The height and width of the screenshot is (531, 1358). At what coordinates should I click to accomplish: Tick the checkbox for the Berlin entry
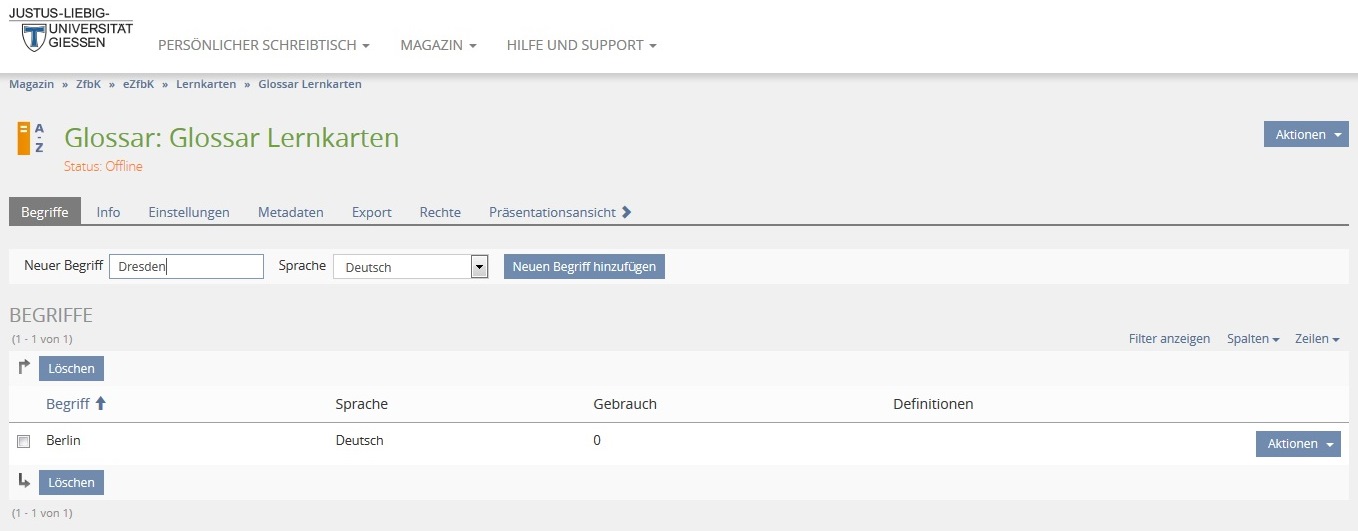(x=24, y=441)
